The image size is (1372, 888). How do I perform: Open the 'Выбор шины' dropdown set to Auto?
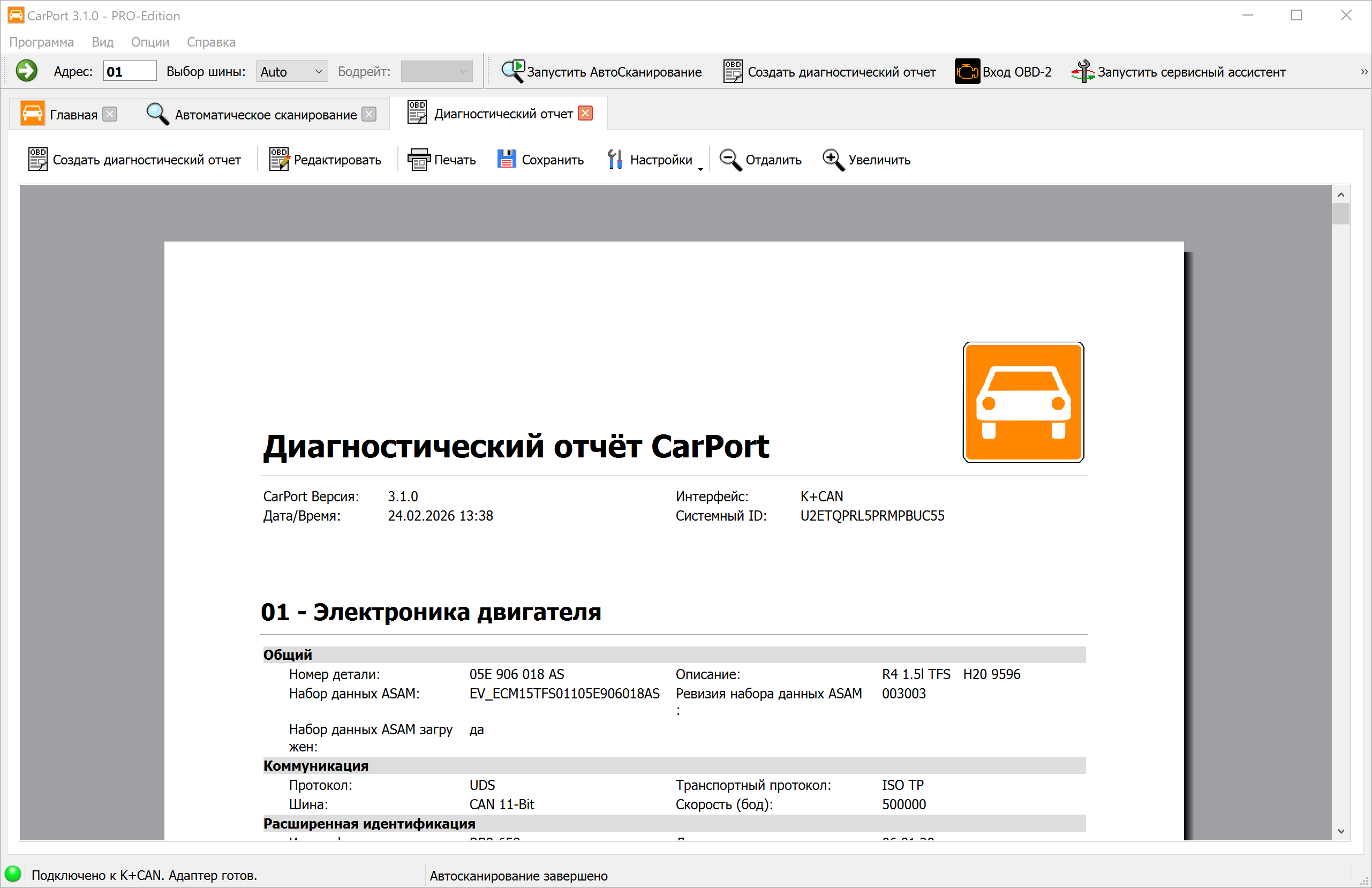[292, 71]
